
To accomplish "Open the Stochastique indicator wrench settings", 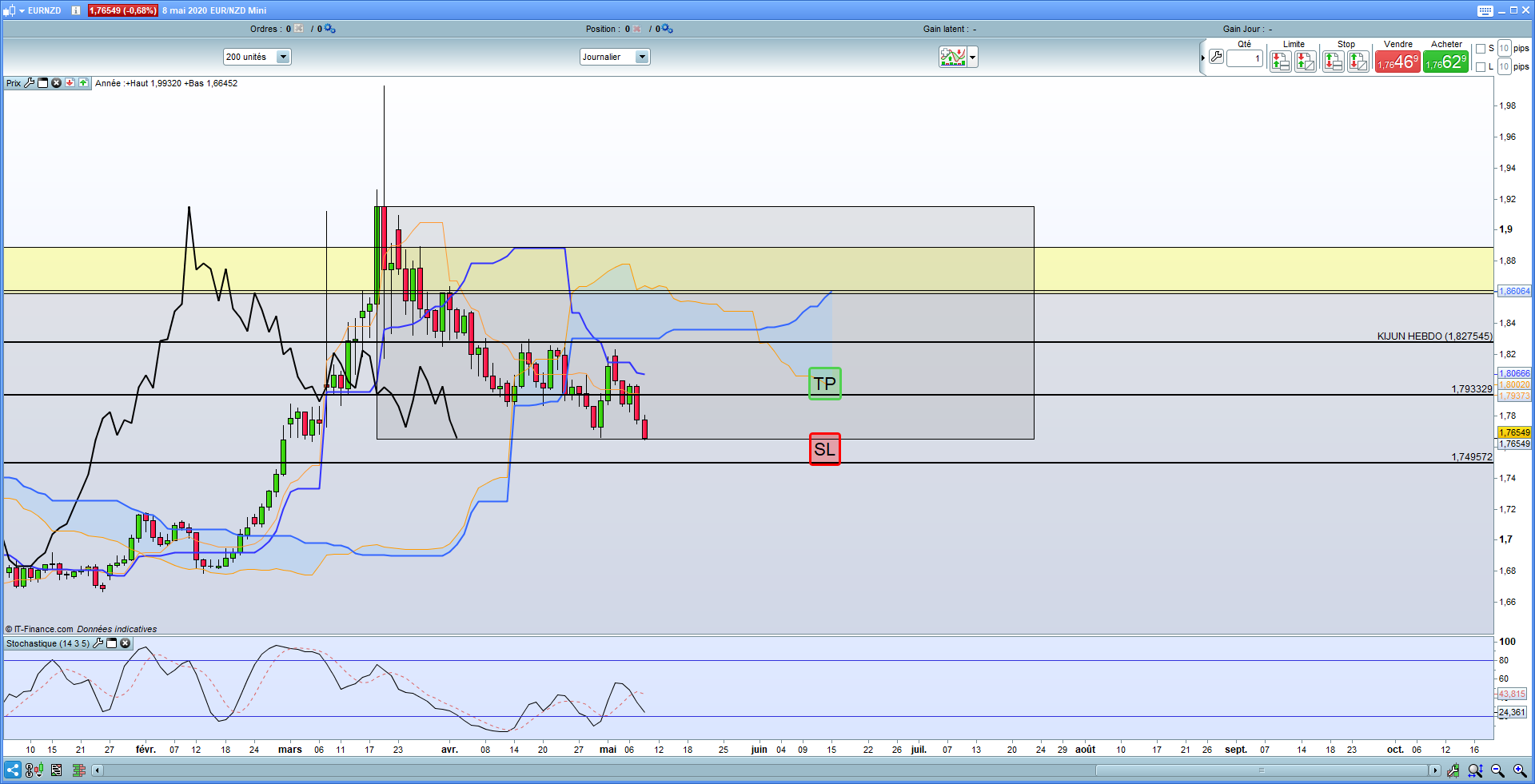I will pos(98,643).
